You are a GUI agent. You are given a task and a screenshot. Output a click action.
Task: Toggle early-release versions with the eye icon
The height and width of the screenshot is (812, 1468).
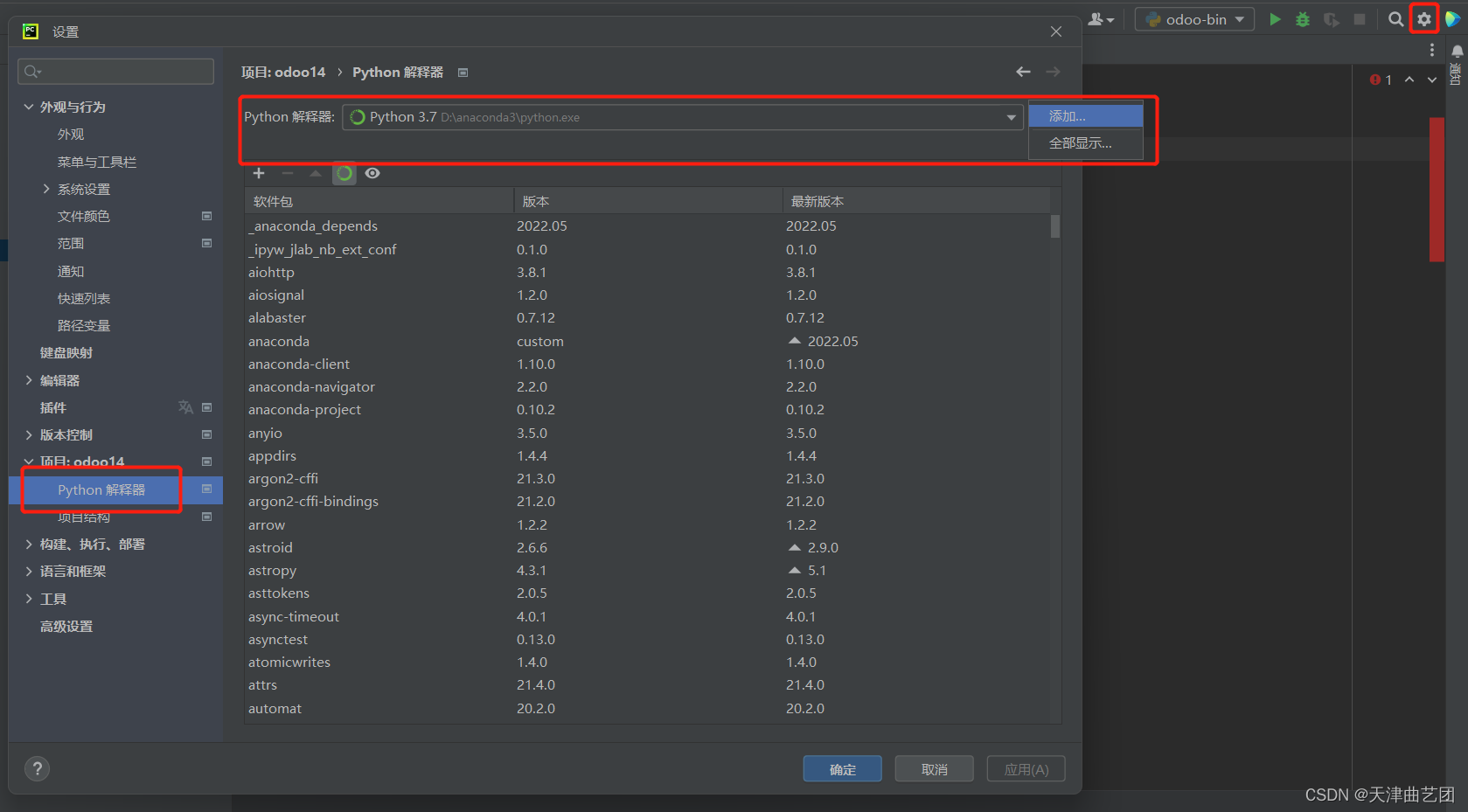pos(372,173)
